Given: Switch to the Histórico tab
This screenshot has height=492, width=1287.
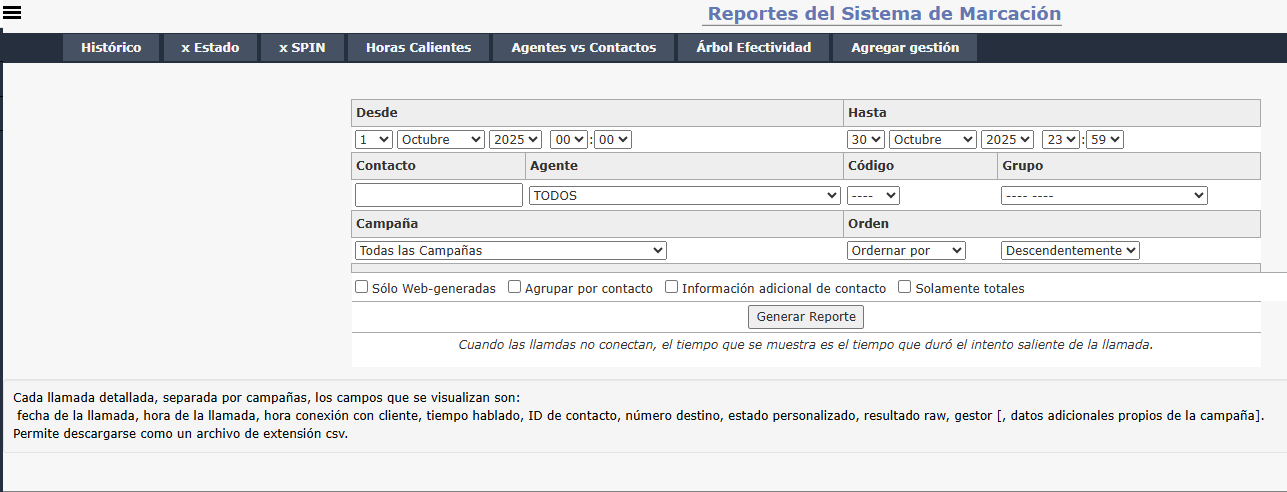Looking at the screenshot, I should 111,48.
